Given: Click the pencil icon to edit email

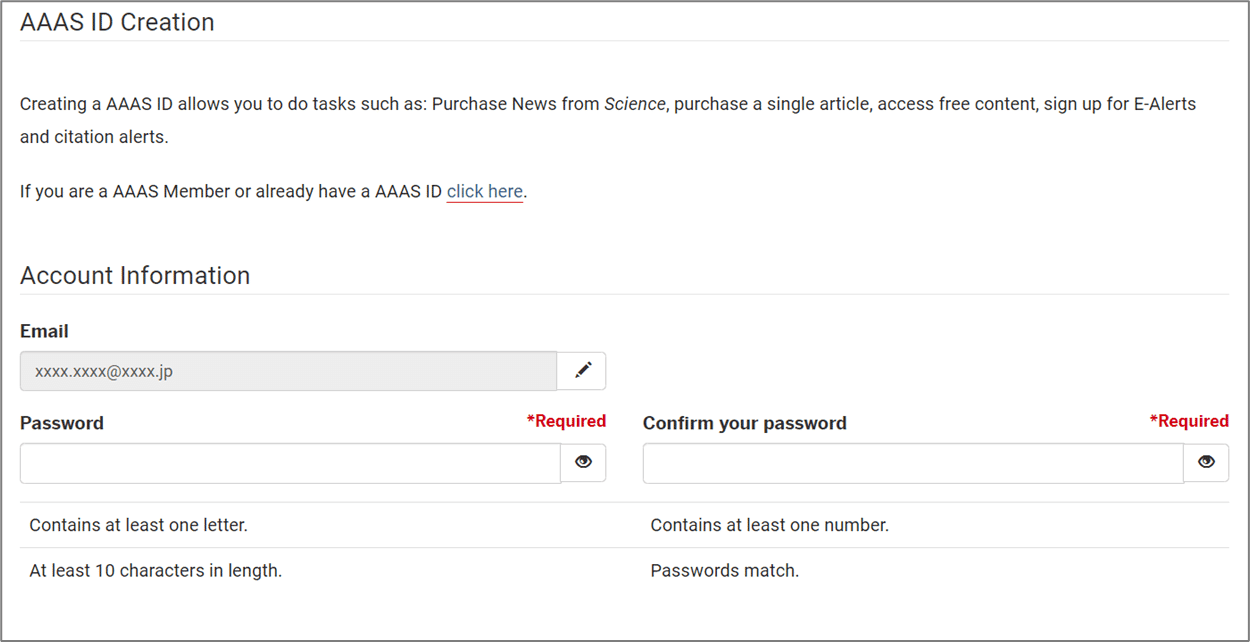Looking at the screenshot, I should tap(583, 371).
